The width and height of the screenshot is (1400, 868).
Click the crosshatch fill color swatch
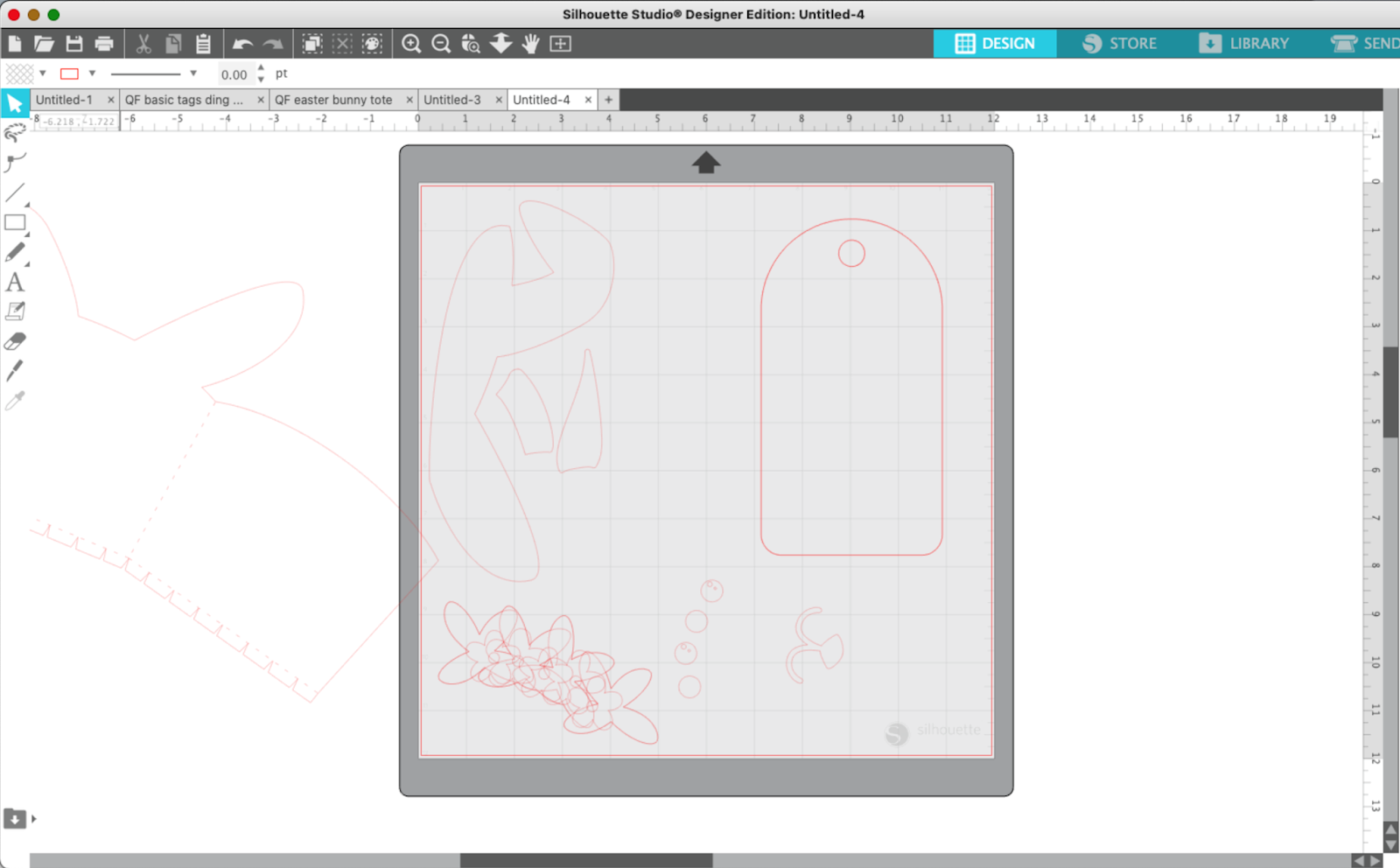pyautogui.click(x=19, y=73)
